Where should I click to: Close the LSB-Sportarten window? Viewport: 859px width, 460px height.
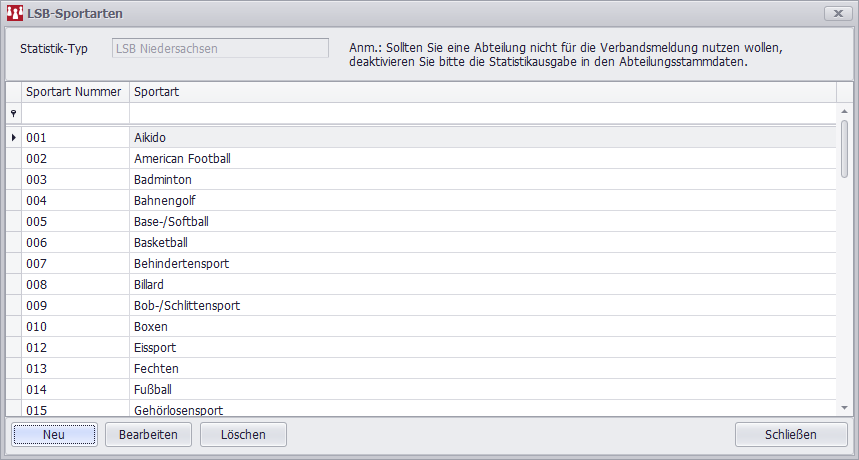[x=837, y=14]
